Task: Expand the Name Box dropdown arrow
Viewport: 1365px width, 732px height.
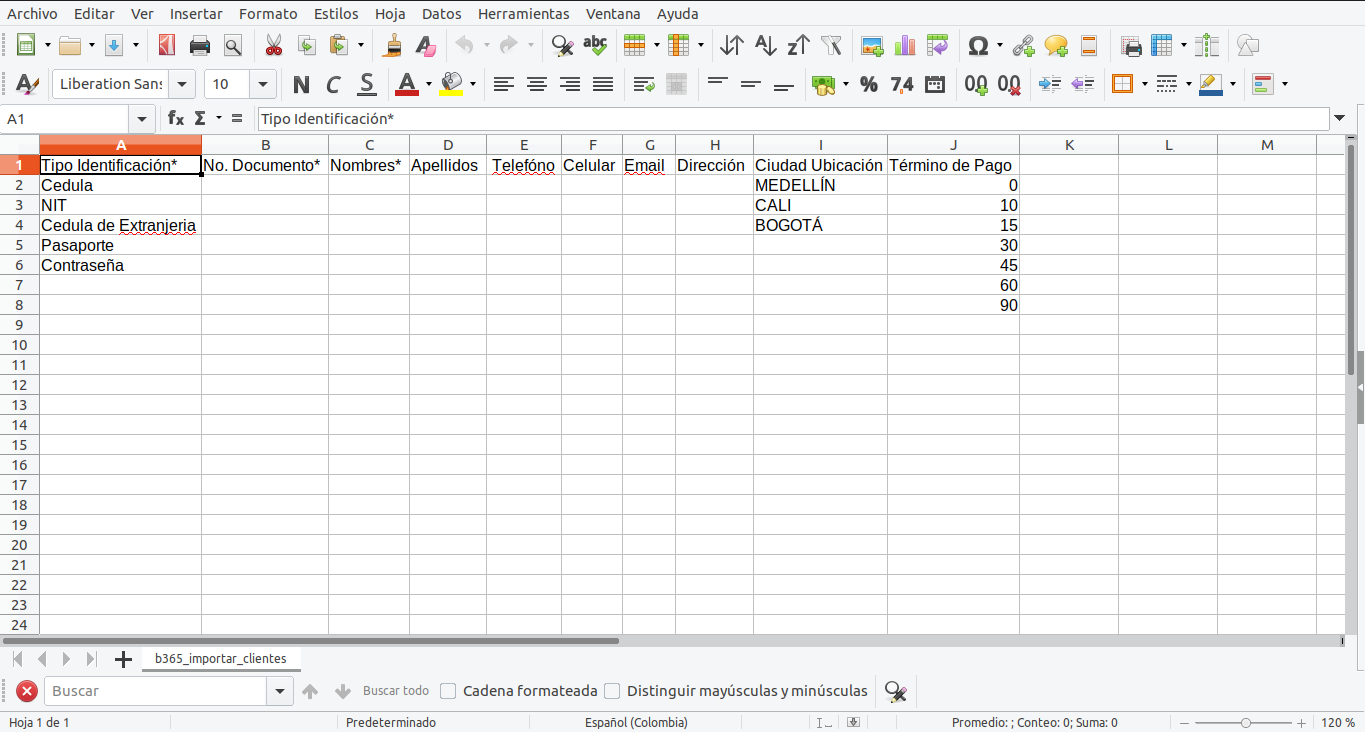Action: tap(142, 119)
